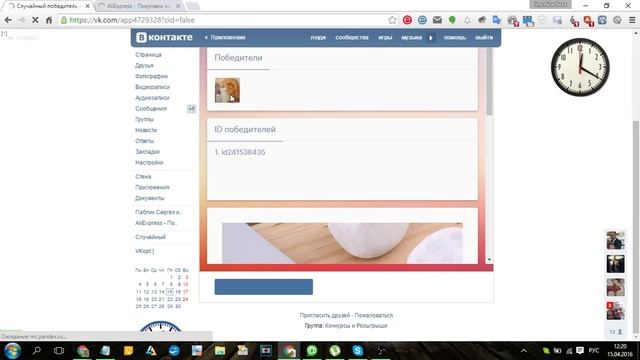Screen dimensions: 640x360
Task: Switch input language 'РУС' in tray
Action: tap(594, 351)
